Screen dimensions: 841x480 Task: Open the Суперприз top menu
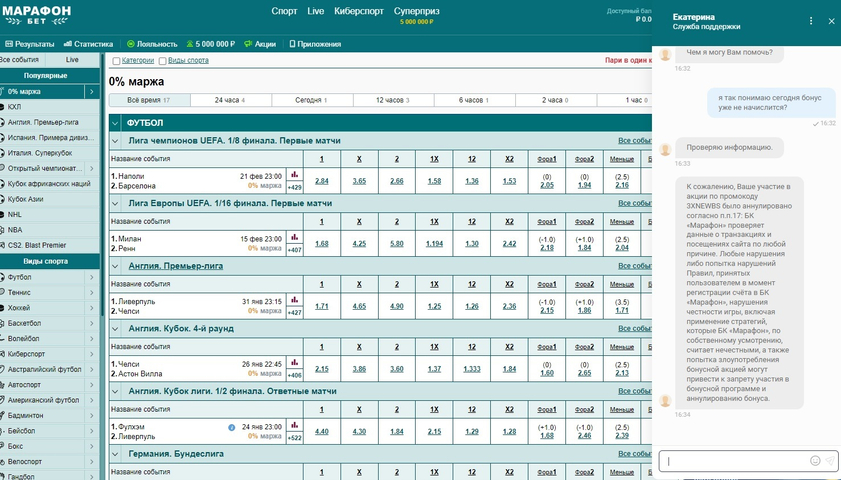pyautogui.click(x=417, y=11)
